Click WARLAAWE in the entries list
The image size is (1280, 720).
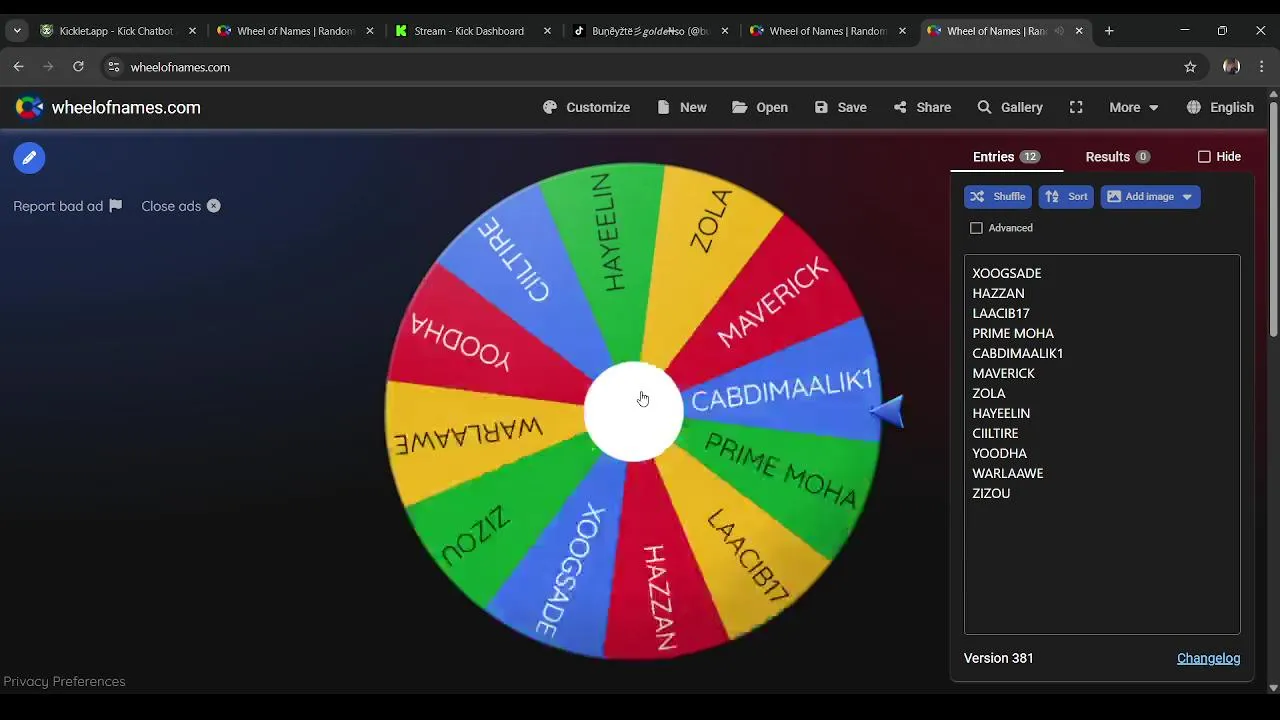[1007, 473]
